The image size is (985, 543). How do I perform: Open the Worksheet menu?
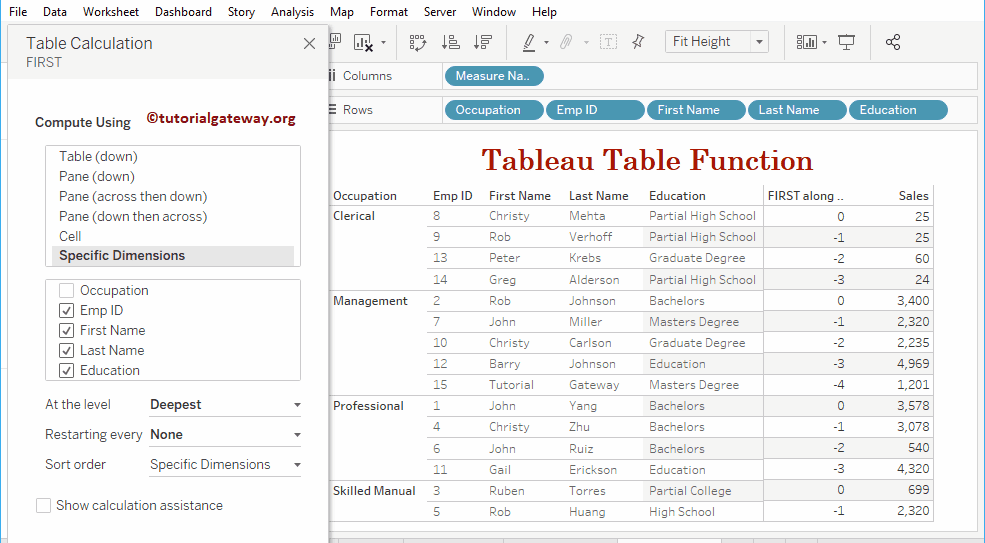pyautogui.click(x=111, y=12)
